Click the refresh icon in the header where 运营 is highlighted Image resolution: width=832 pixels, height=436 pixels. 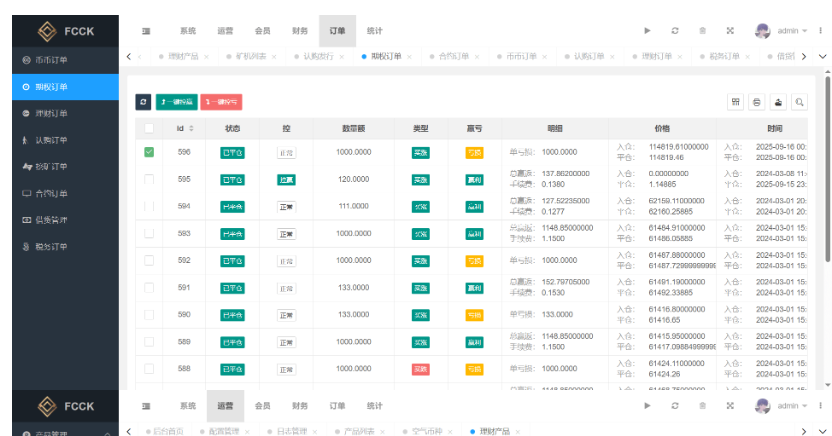coord(675,406)
